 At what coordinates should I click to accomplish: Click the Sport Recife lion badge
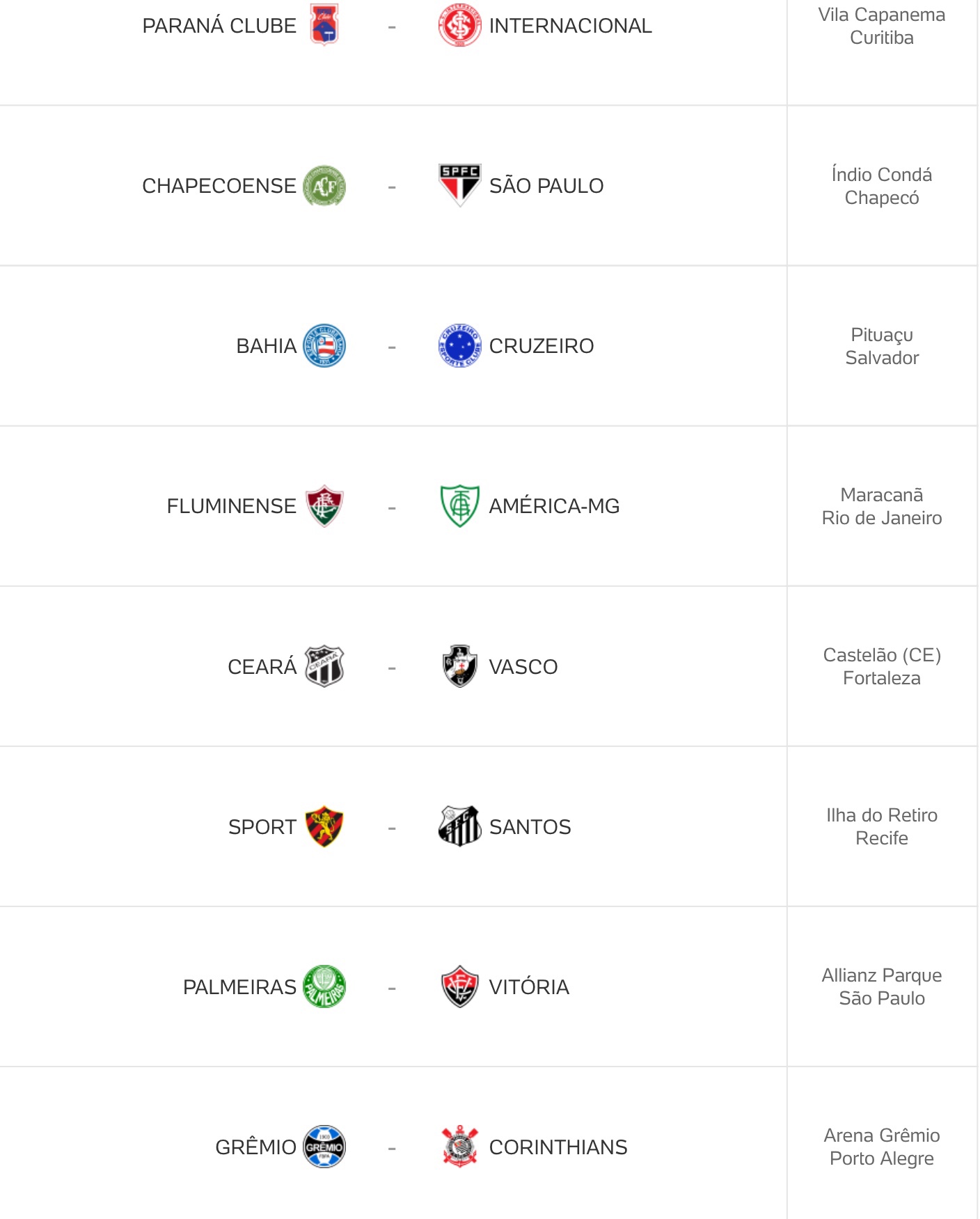coord(324,826)
